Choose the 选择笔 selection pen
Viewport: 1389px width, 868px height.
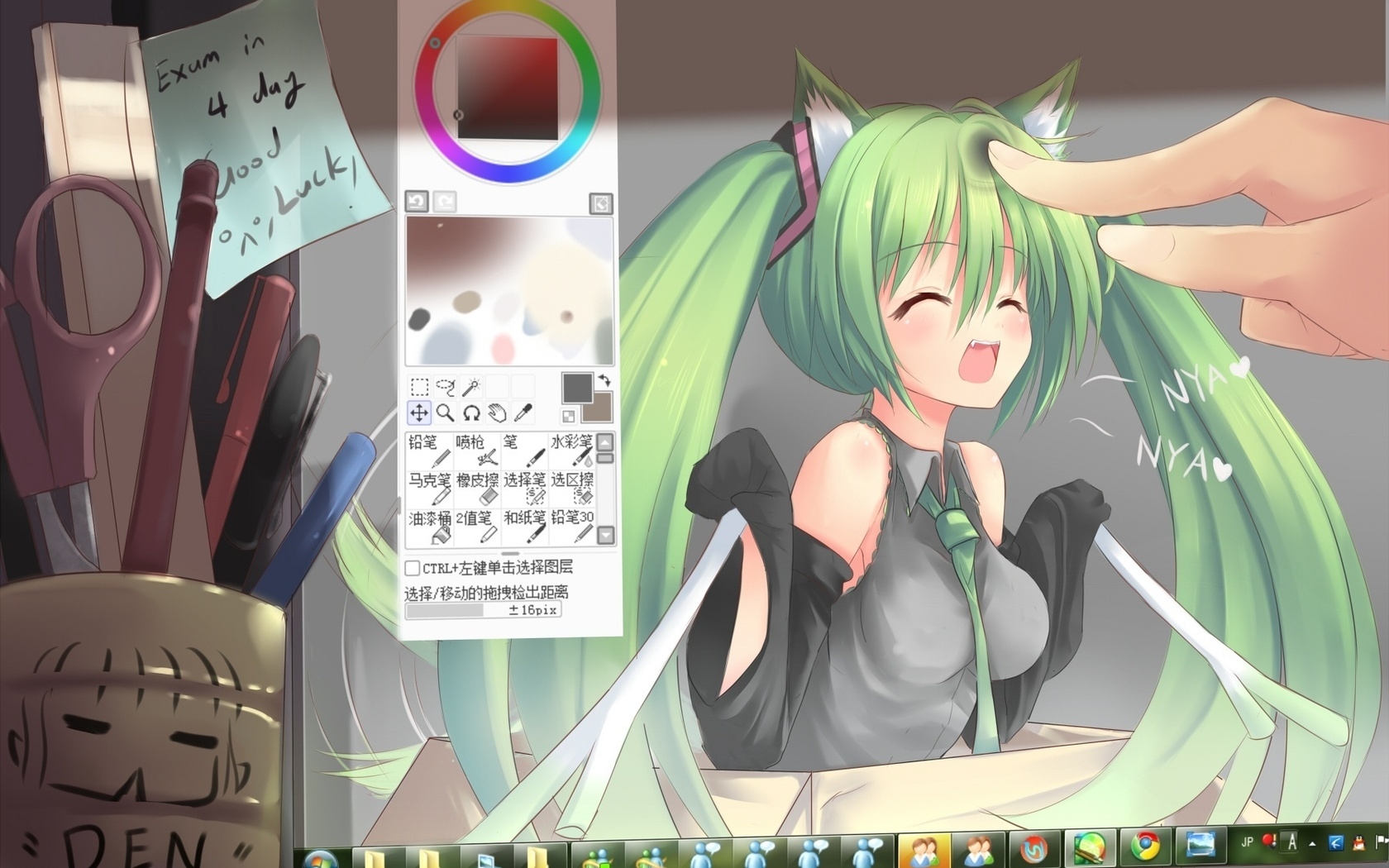pos(524,489)
